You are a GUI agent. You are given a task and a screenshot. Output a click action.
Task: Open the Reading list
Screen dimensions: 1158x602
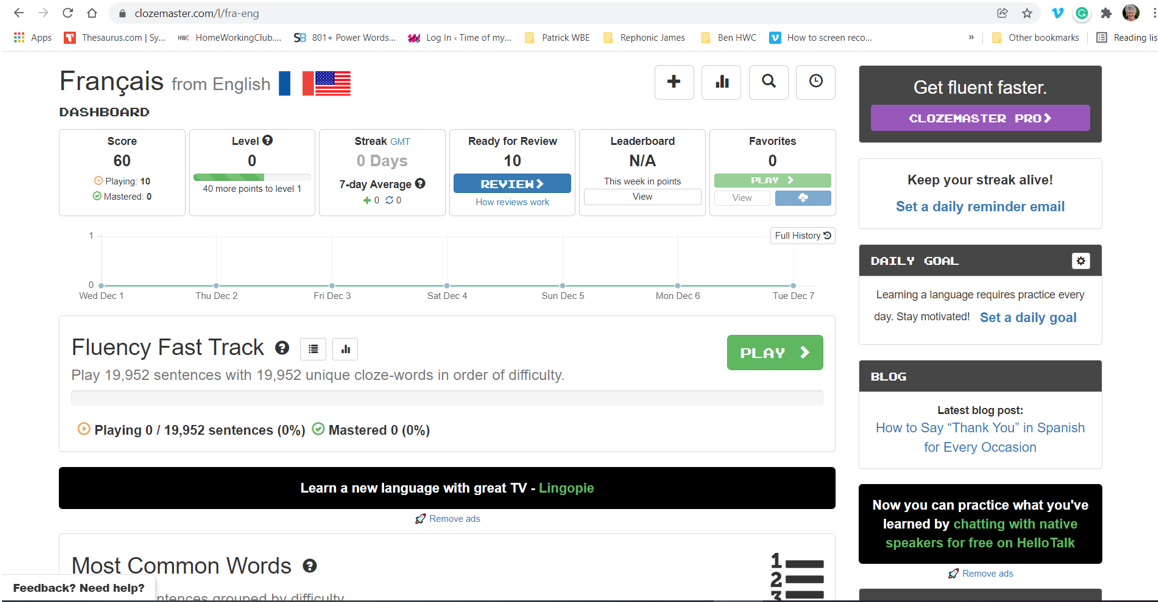tap(1126, 38)
